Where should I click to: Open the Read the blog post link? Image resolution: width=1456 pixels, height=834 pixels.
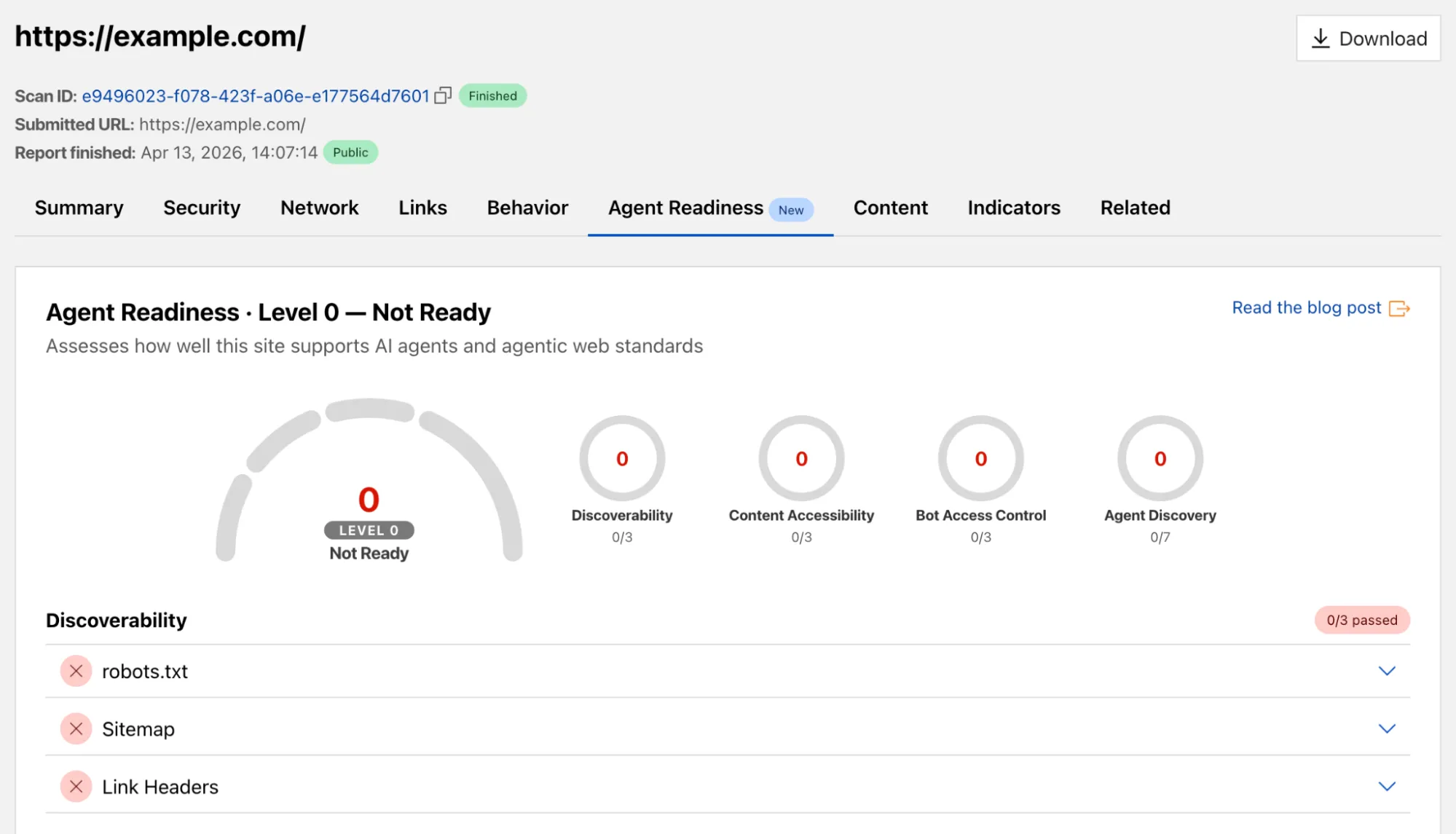(x=1306, y=307)
